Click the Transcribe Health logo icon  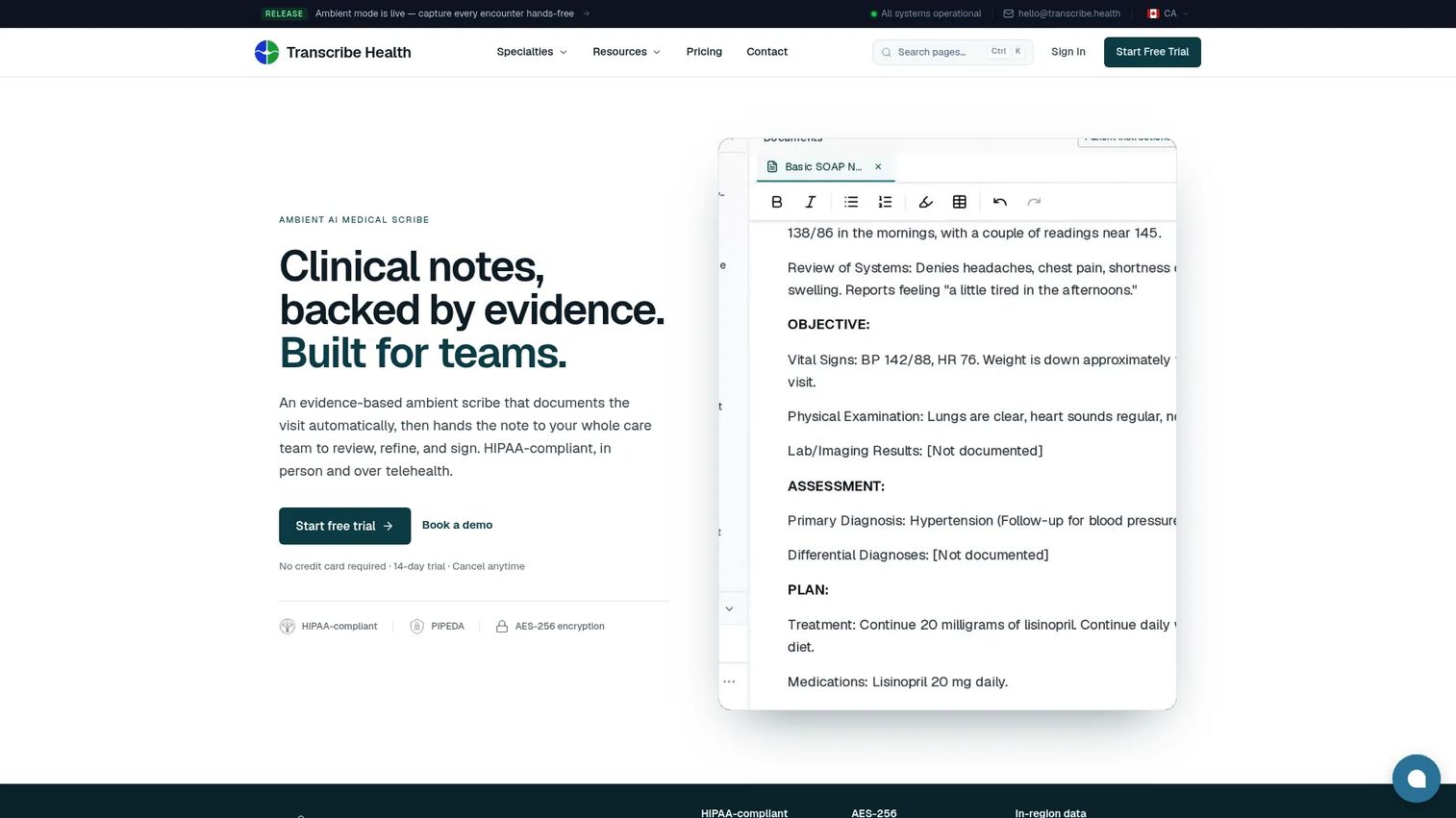click(x=266, y=52)
